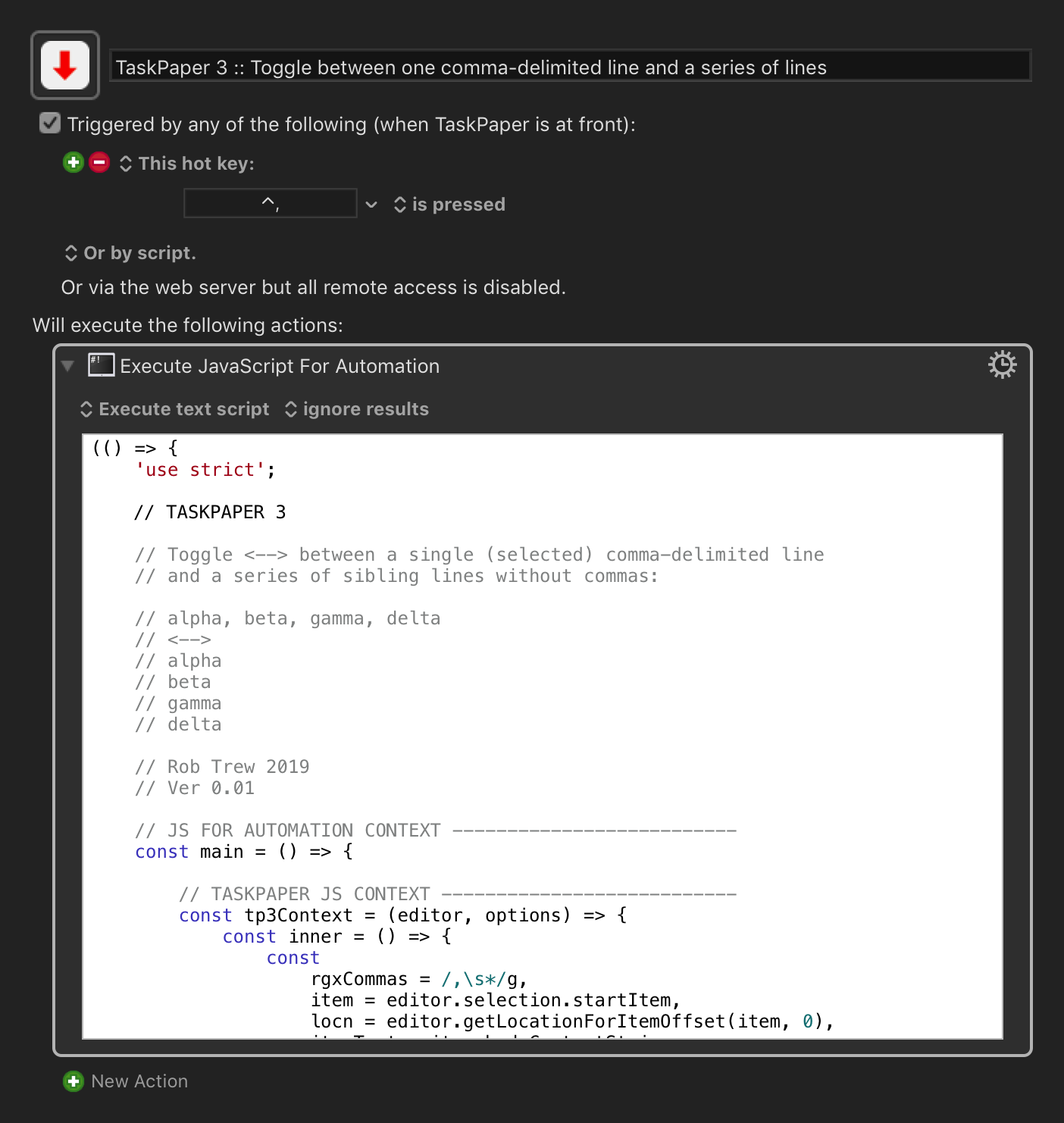The image size is (1064, 1123).
Task: Click the 'locn = editor.getLocationForItemOffset' line
Action: pos(572,1021)
